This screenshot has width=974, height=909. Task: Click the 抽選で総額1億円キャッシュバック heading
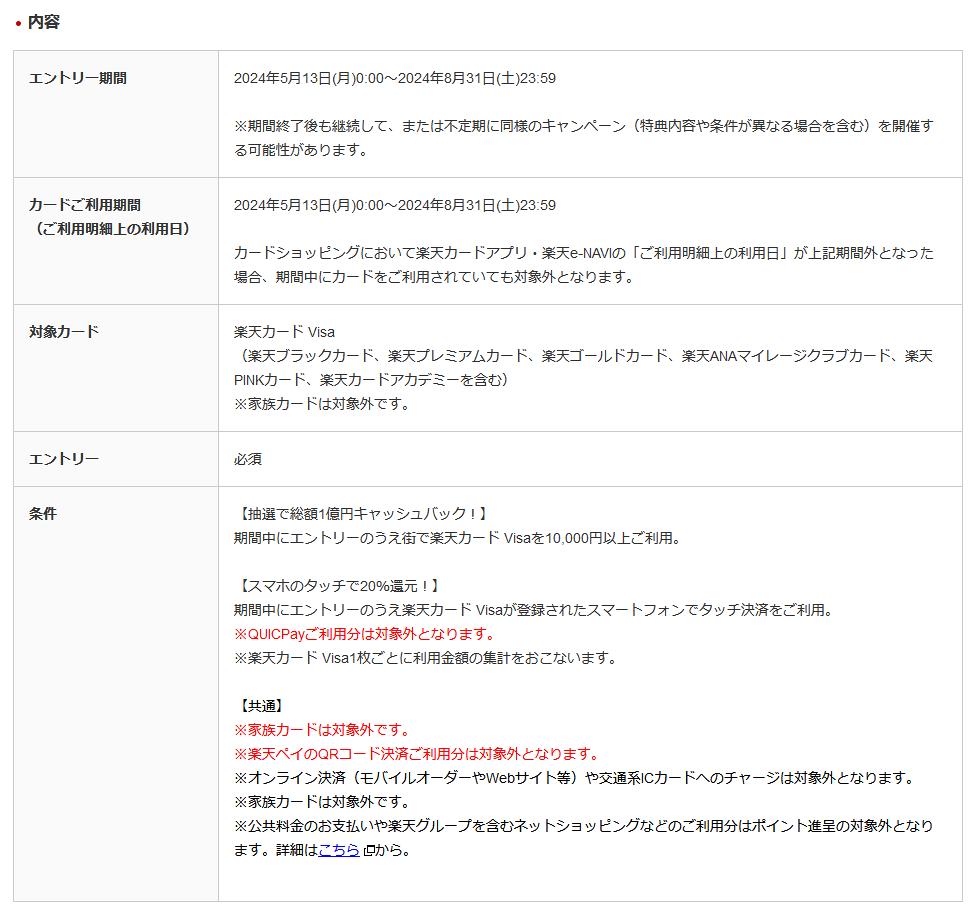[x=363, y=514]
